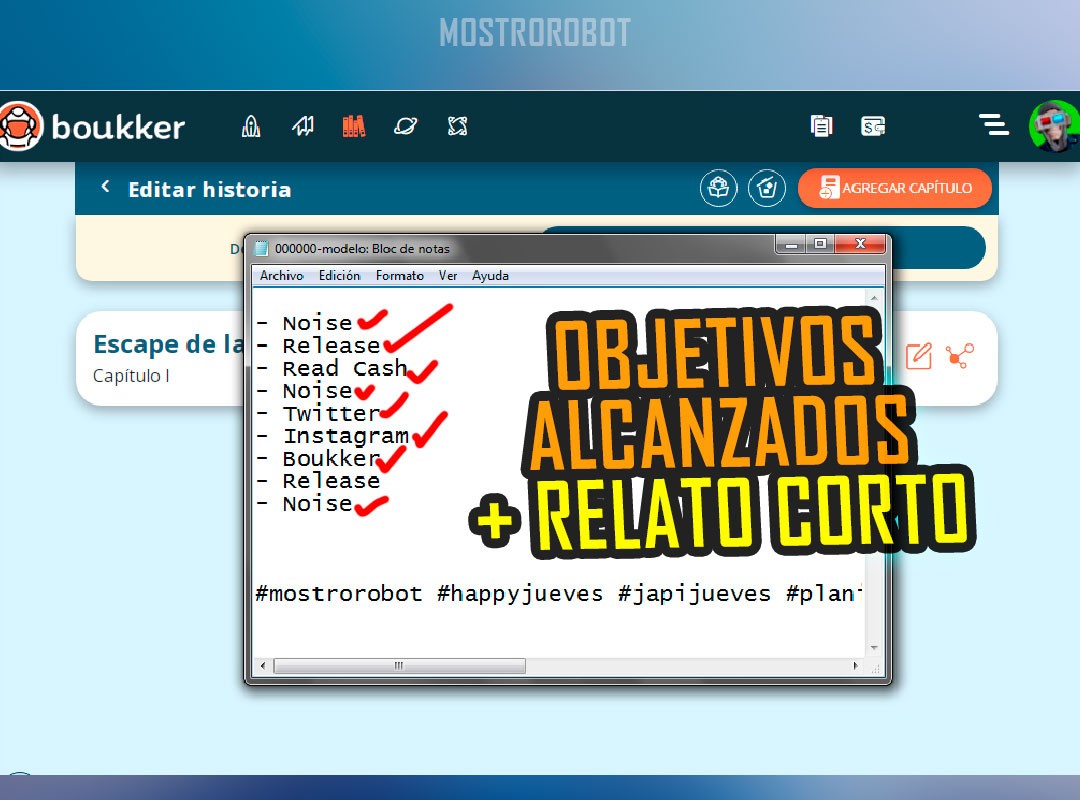
Task: Open the planet icon in navbar
Action: (x=406, y=126)
